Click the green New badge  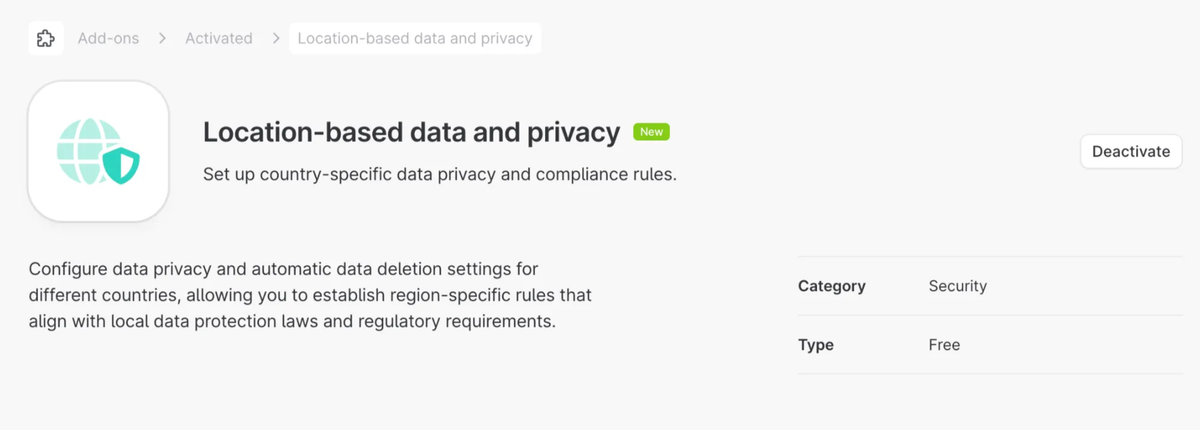[651, 132]
